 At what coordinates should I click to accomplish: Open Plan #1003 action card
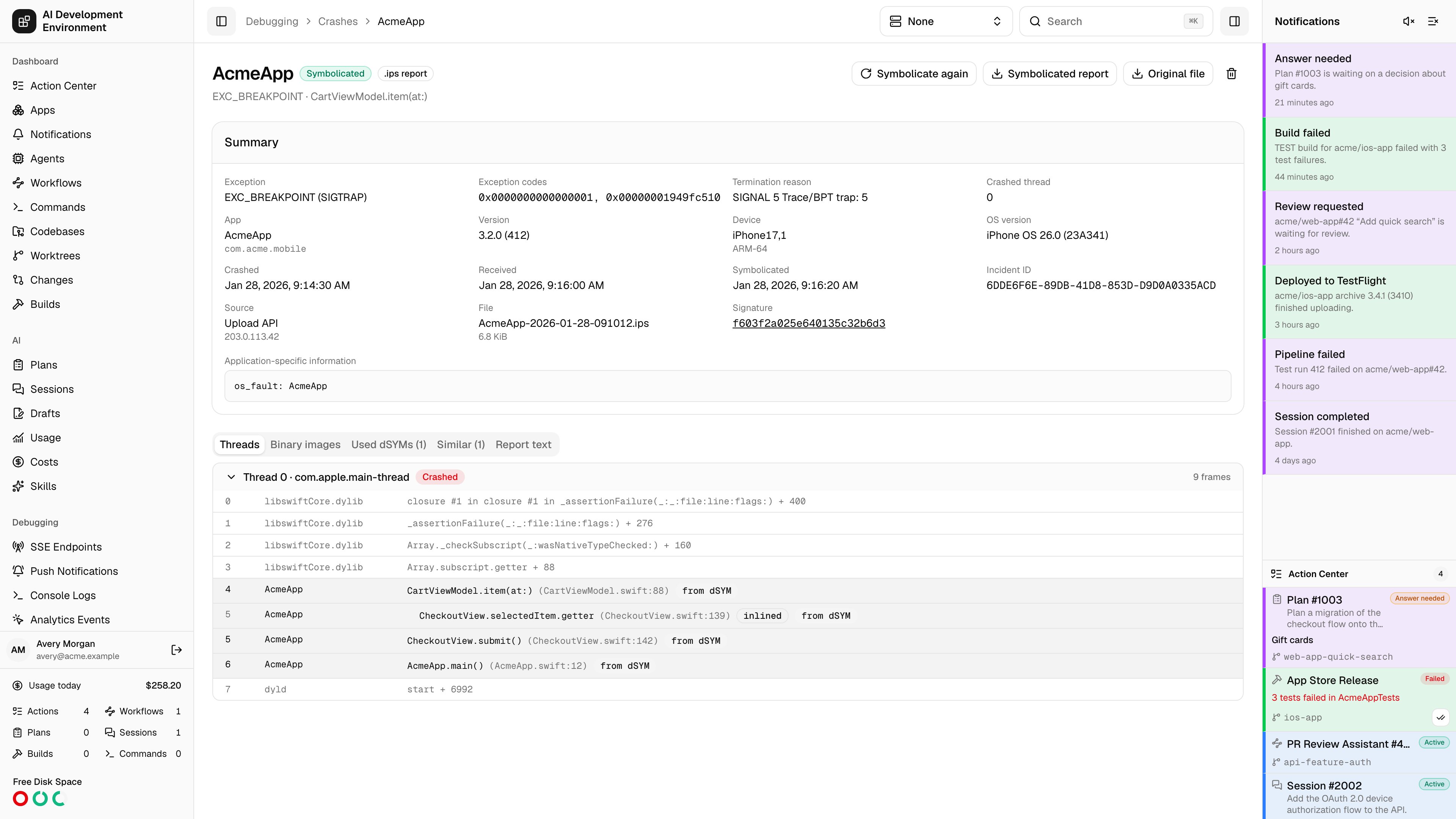click(1359, 628)
